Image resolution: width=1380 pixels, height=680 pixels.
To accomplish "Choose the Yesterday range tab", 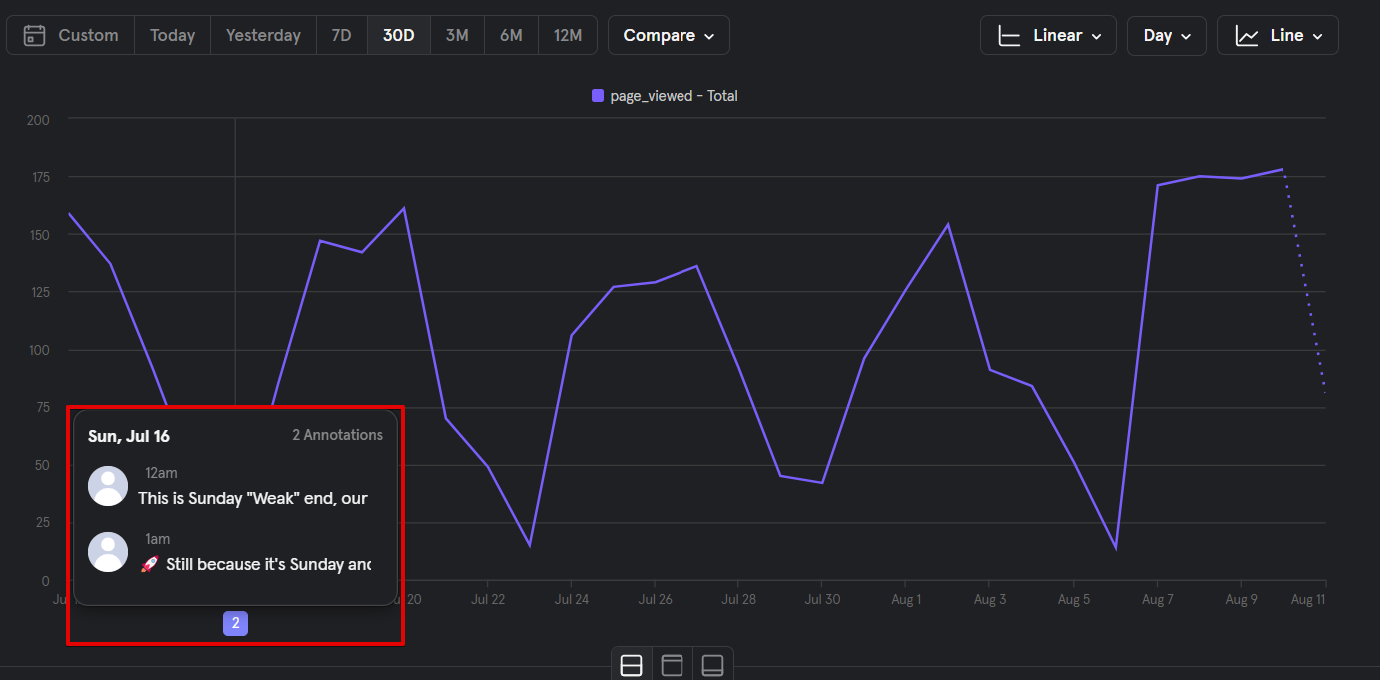I will pos(263,35).
